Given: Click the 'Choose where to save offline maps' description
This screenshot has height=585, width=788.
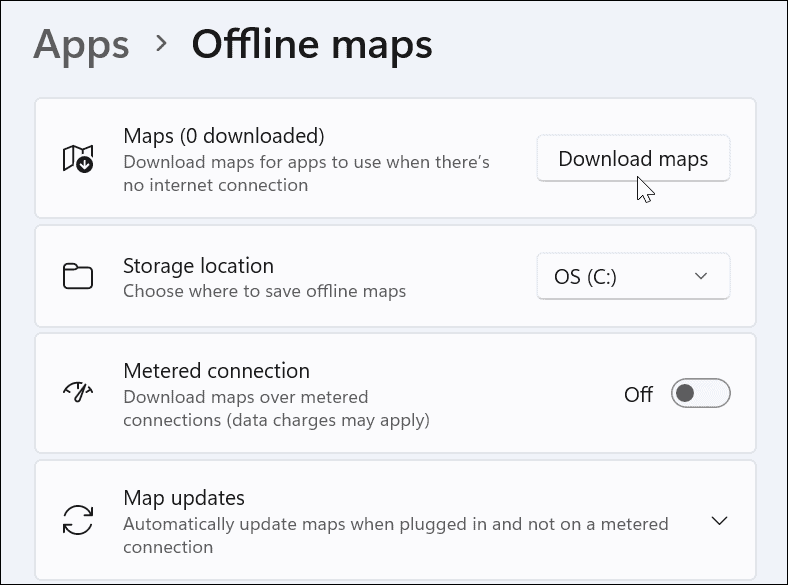Looking at the screenshot, I should point(264,292).
